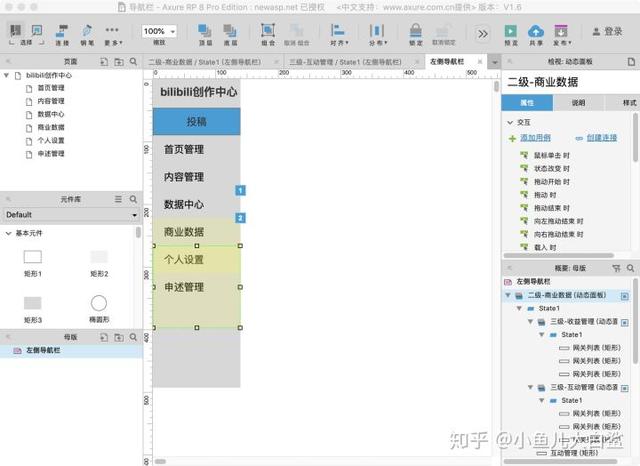
Task: Activate the Connect (连接) tool
Action: (x=62, y=34)
